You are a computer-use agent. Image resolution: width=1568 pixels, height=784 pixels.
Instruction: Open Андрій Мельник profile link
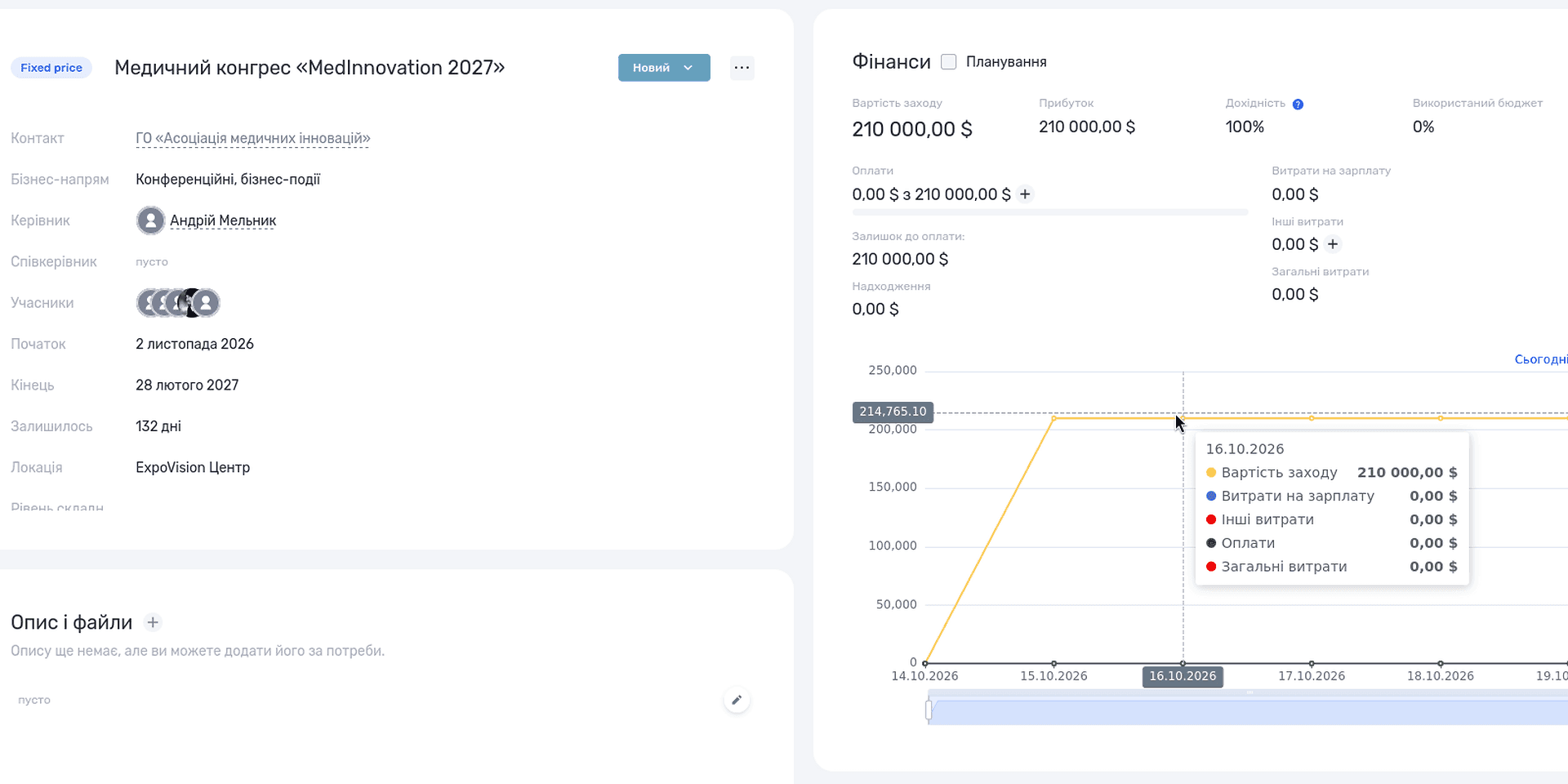click(x=223, y=220)
